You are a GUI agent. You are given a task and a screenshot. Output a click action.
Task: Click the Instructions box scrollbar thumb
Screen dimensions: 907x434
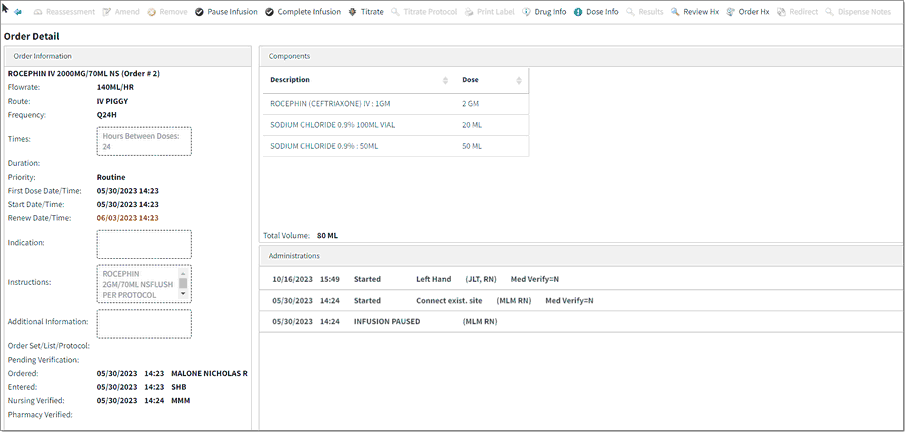point(183,283)
